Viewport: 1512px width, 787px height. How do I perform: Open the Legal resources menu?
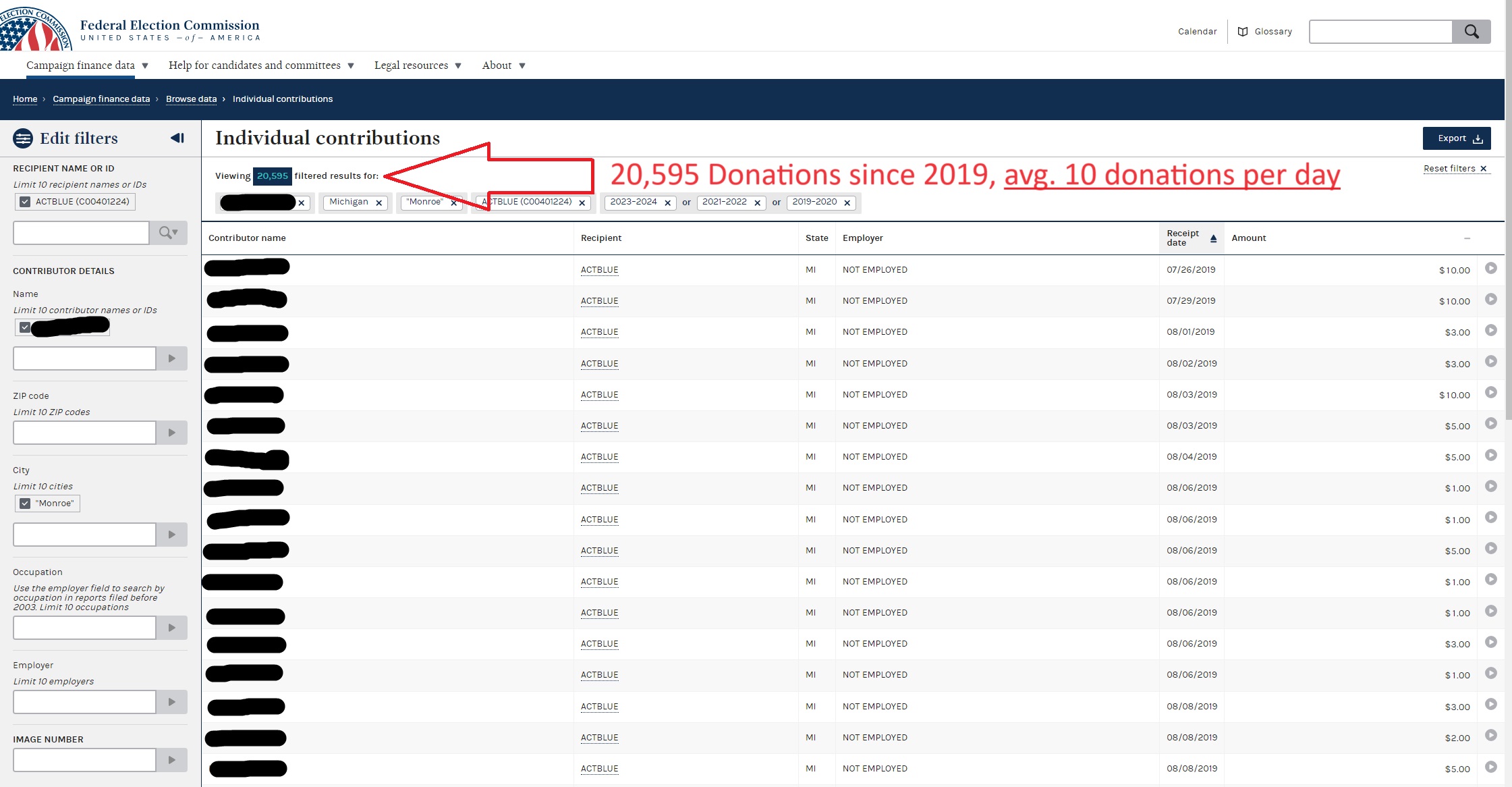point(418,65)
